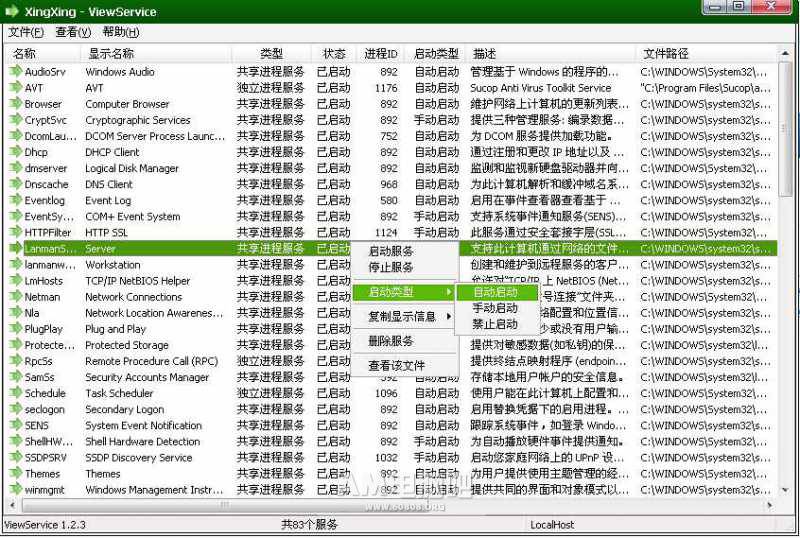Screen dimensions: 800x538
Task: Click Windows Management Instr... row text
Action: pyautogui.click(x=155, y=490)
